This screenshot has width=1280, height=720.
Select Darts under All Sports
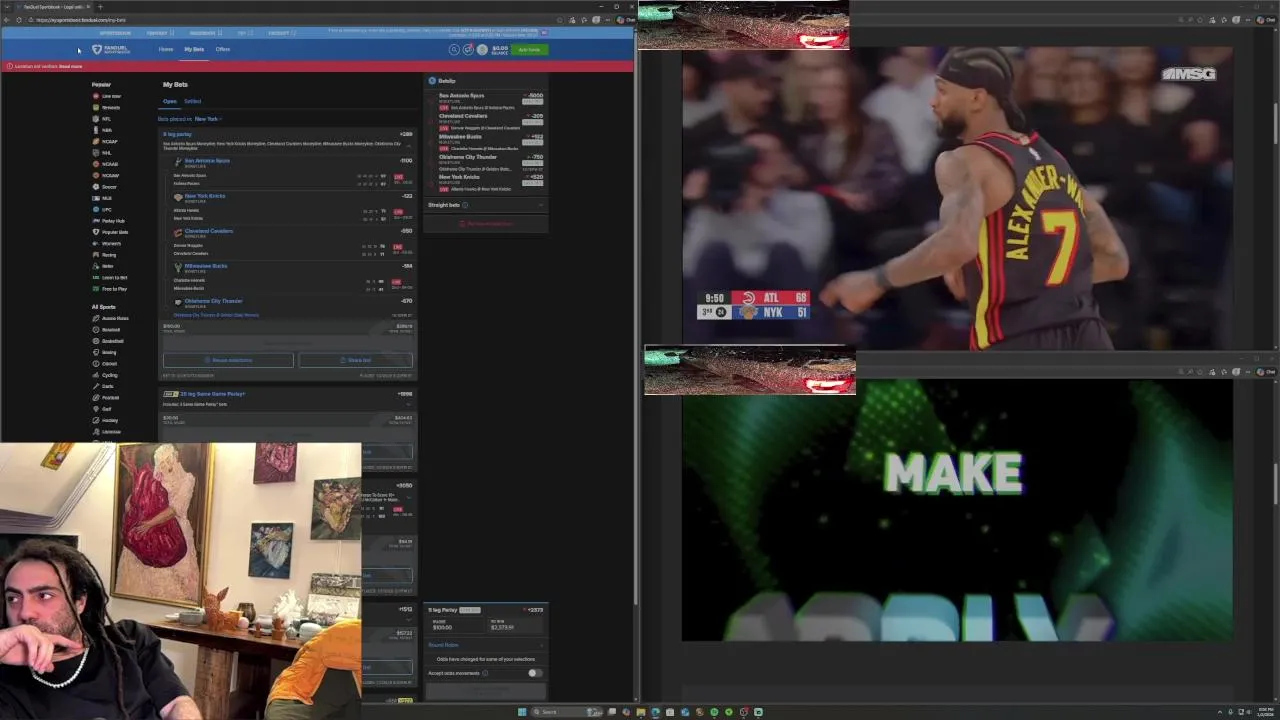click(104, 386)
